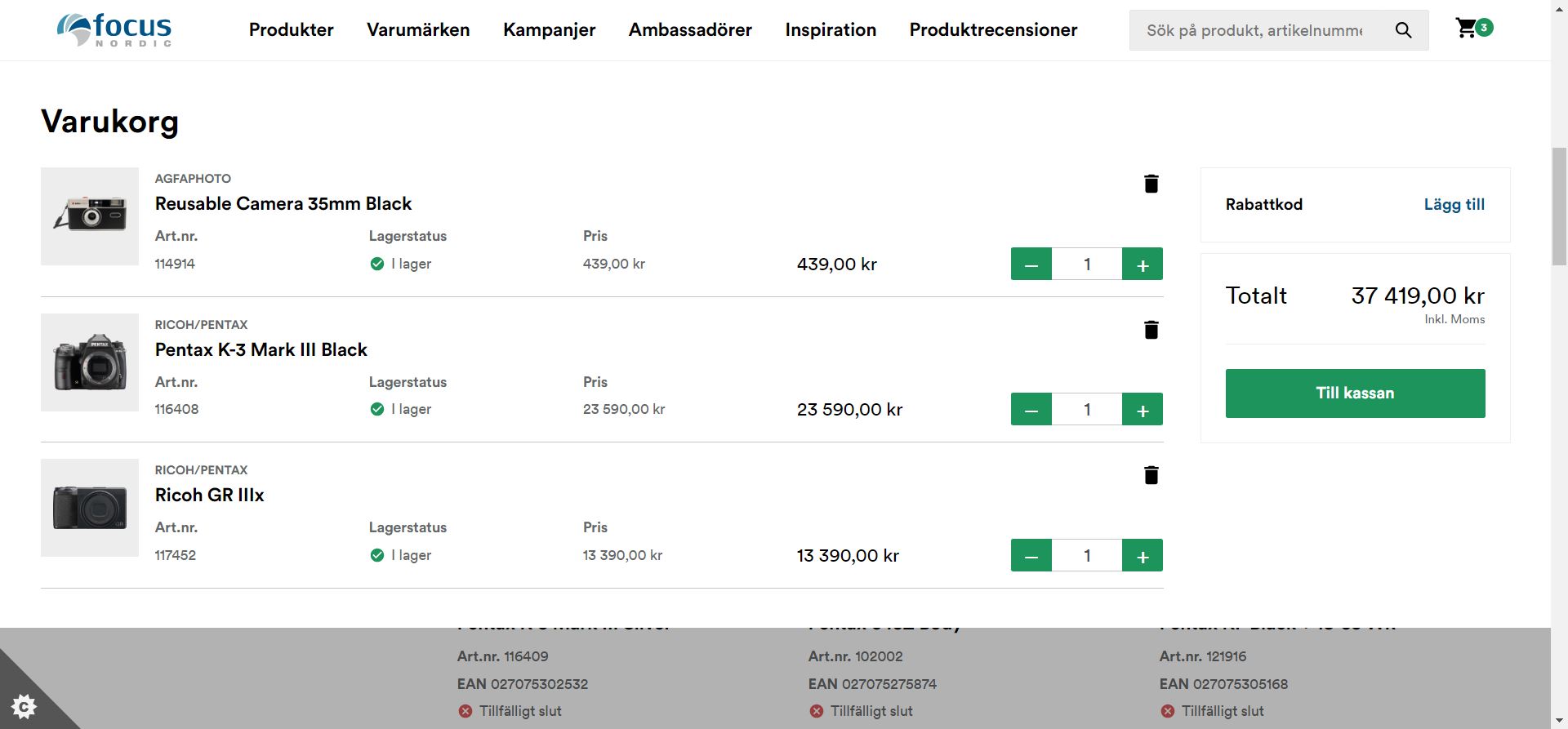Open Ambassadörer page

click(x=690, y=30)
